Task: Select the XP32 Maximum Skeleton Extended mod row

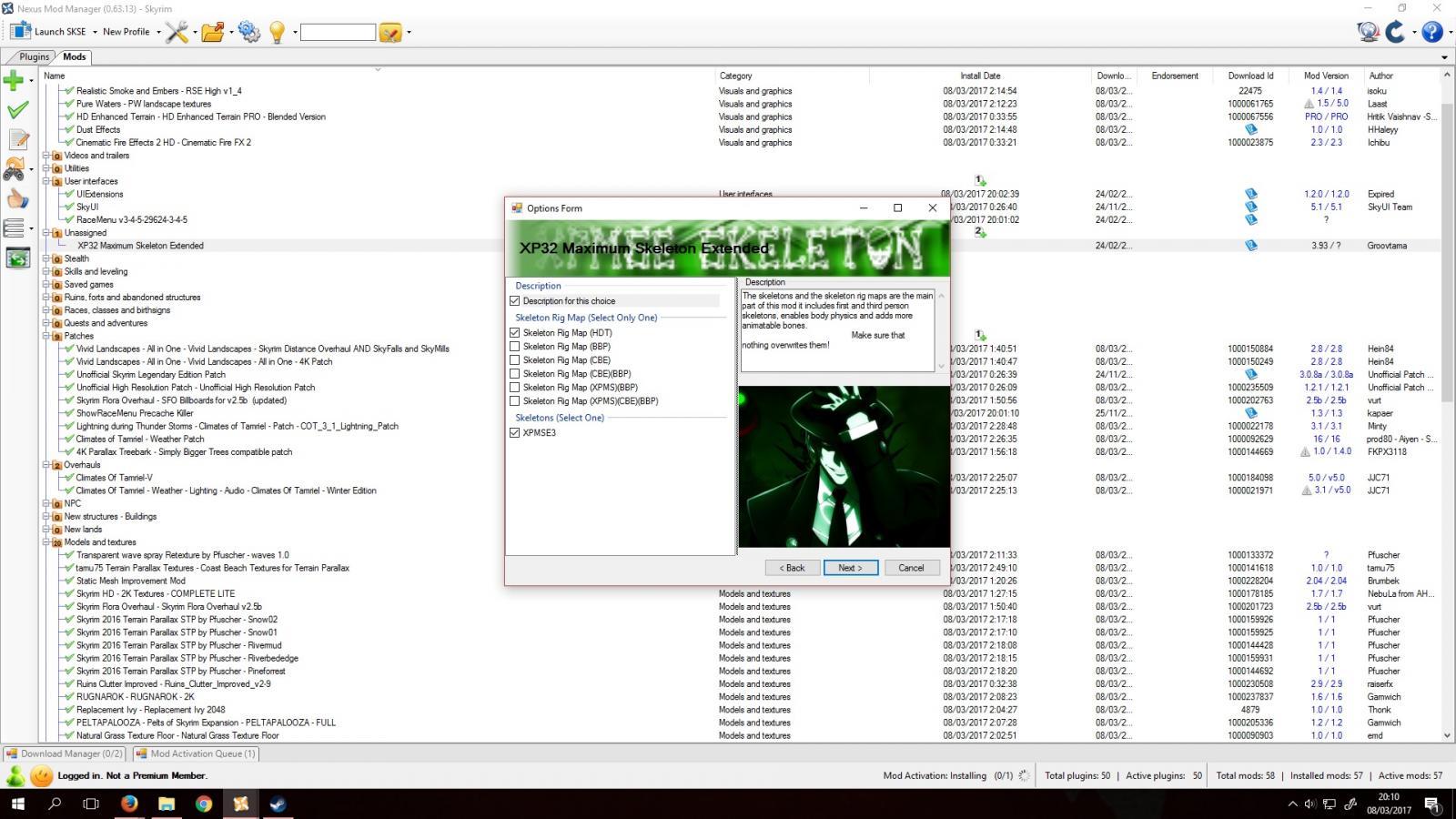Action: tap(742, 246)
